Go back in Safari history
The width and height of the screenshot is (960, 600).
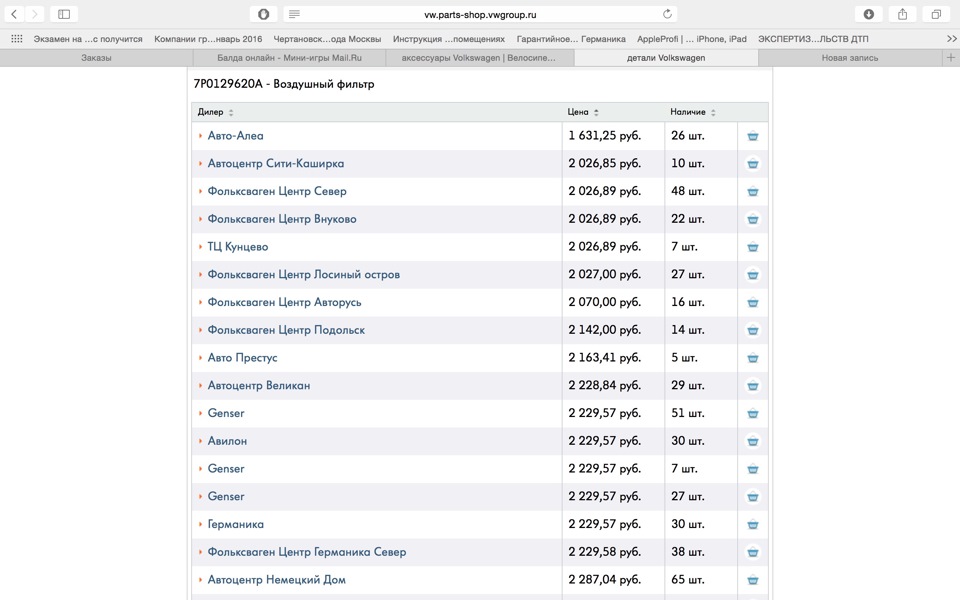tap(14, 14)
